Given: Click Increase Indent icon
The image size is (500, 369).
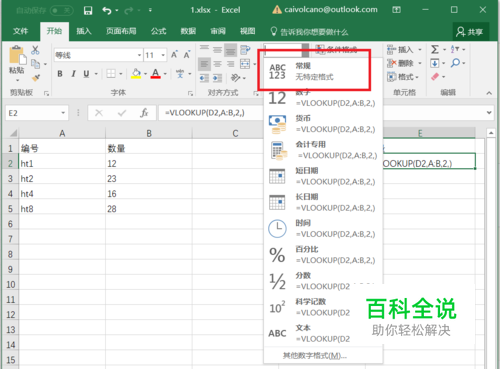Looking at the screenshot, I should tap(217, 78).
